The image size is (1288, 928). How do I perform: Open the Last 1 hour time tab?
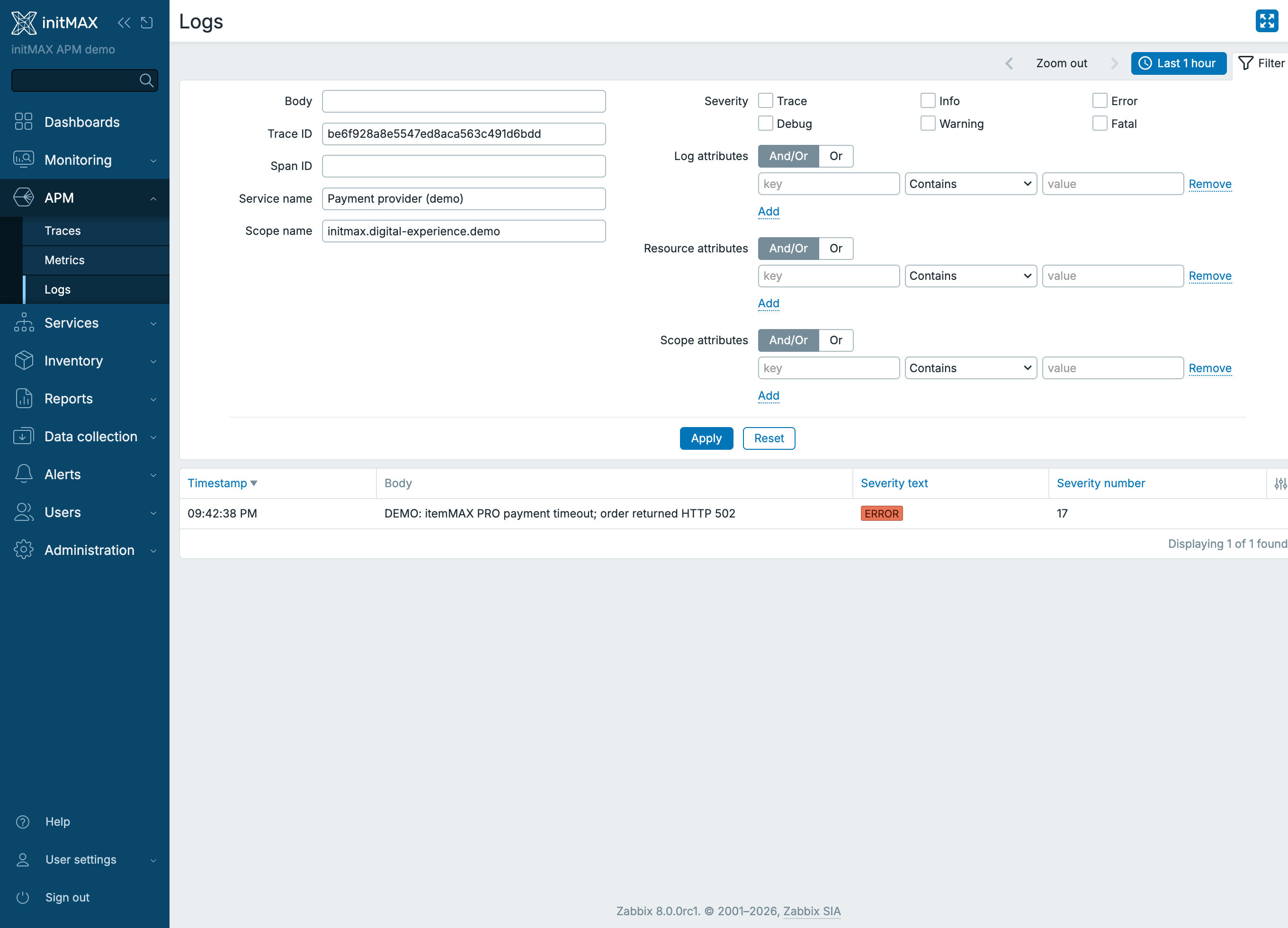1179,63
